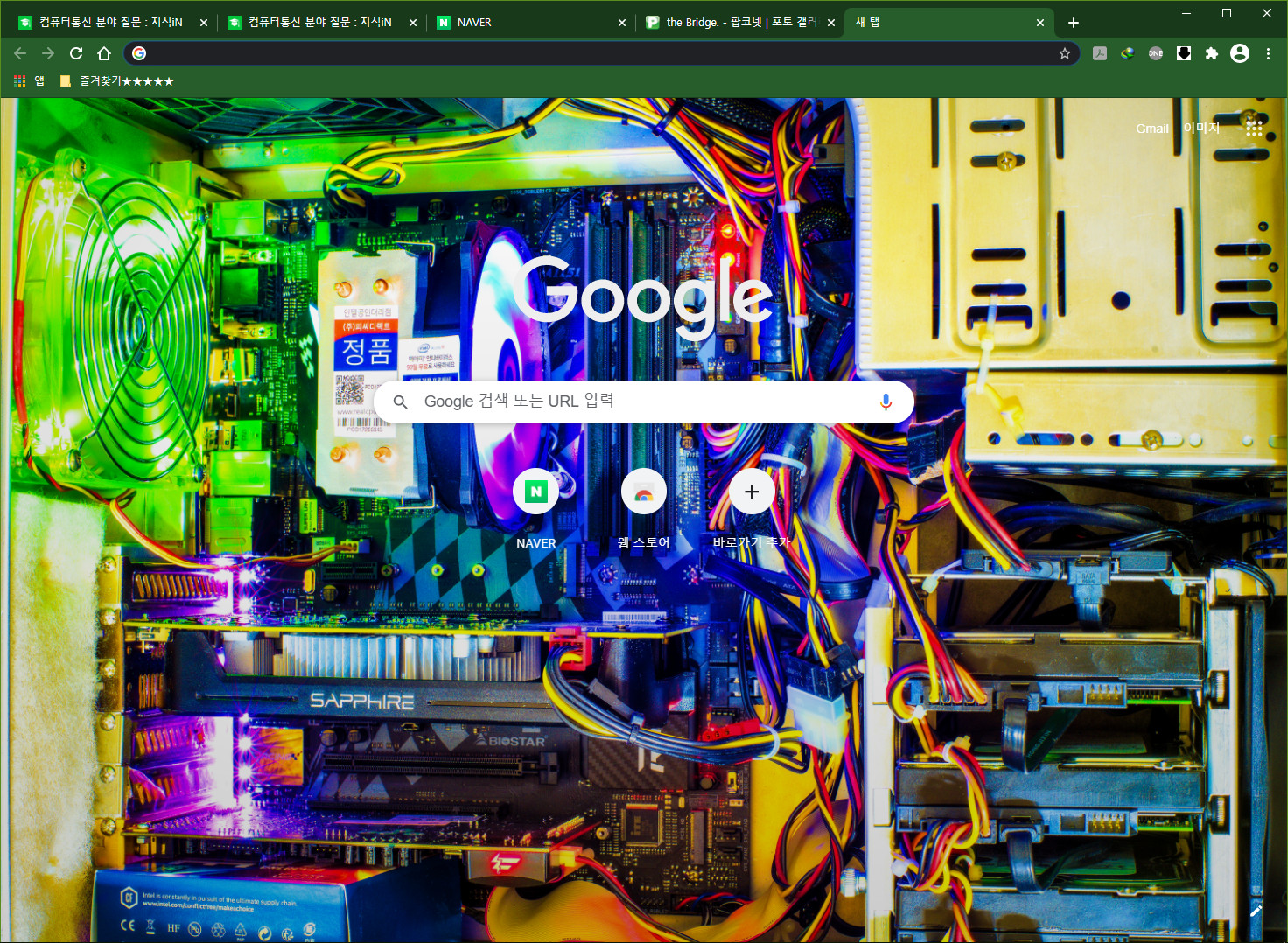Close the NAVER tab
Viewport: 1288px width, 943px height.
click(x=622, y=23)
